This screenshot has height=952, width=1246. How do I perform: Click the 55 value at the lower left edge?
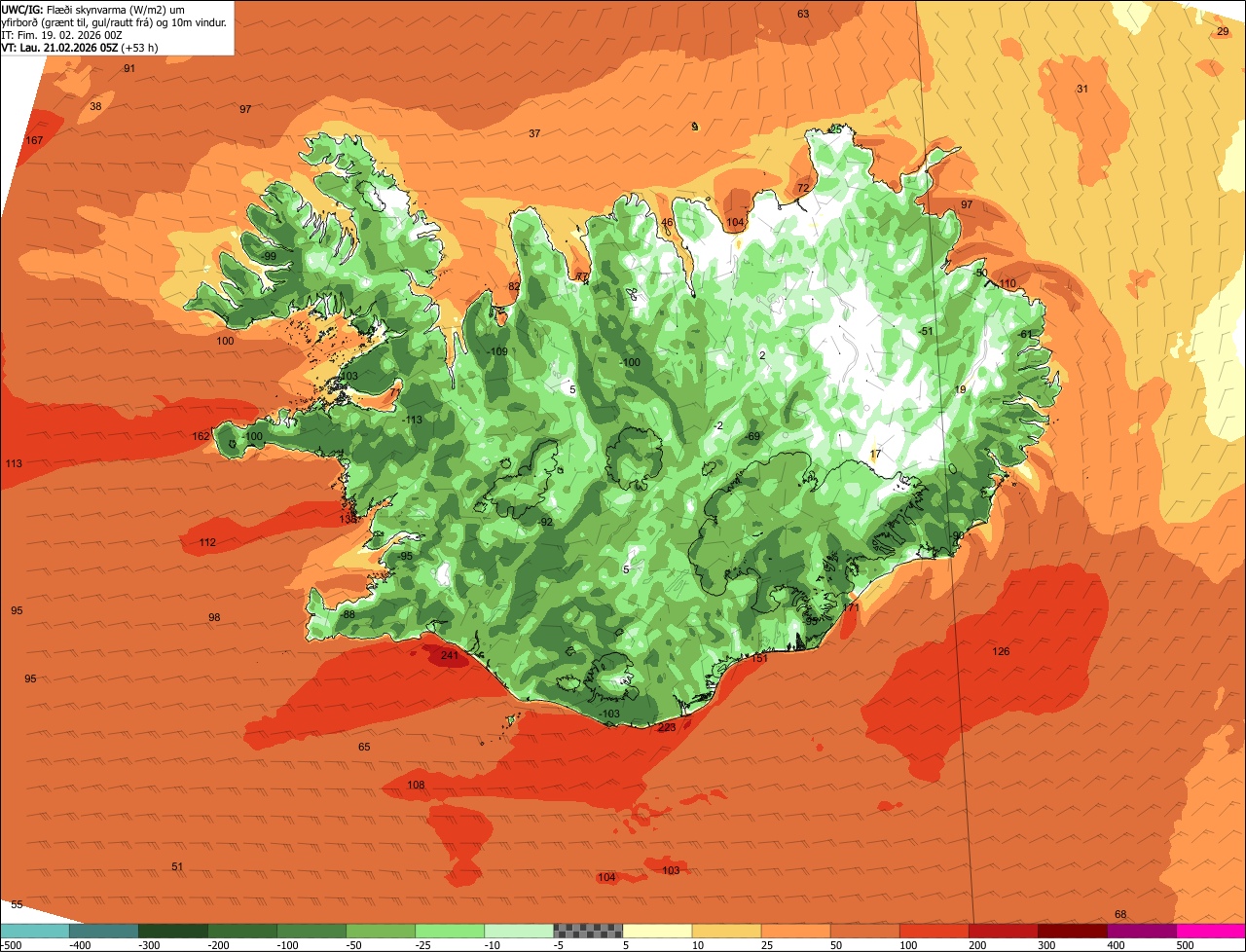coord(17,904)
